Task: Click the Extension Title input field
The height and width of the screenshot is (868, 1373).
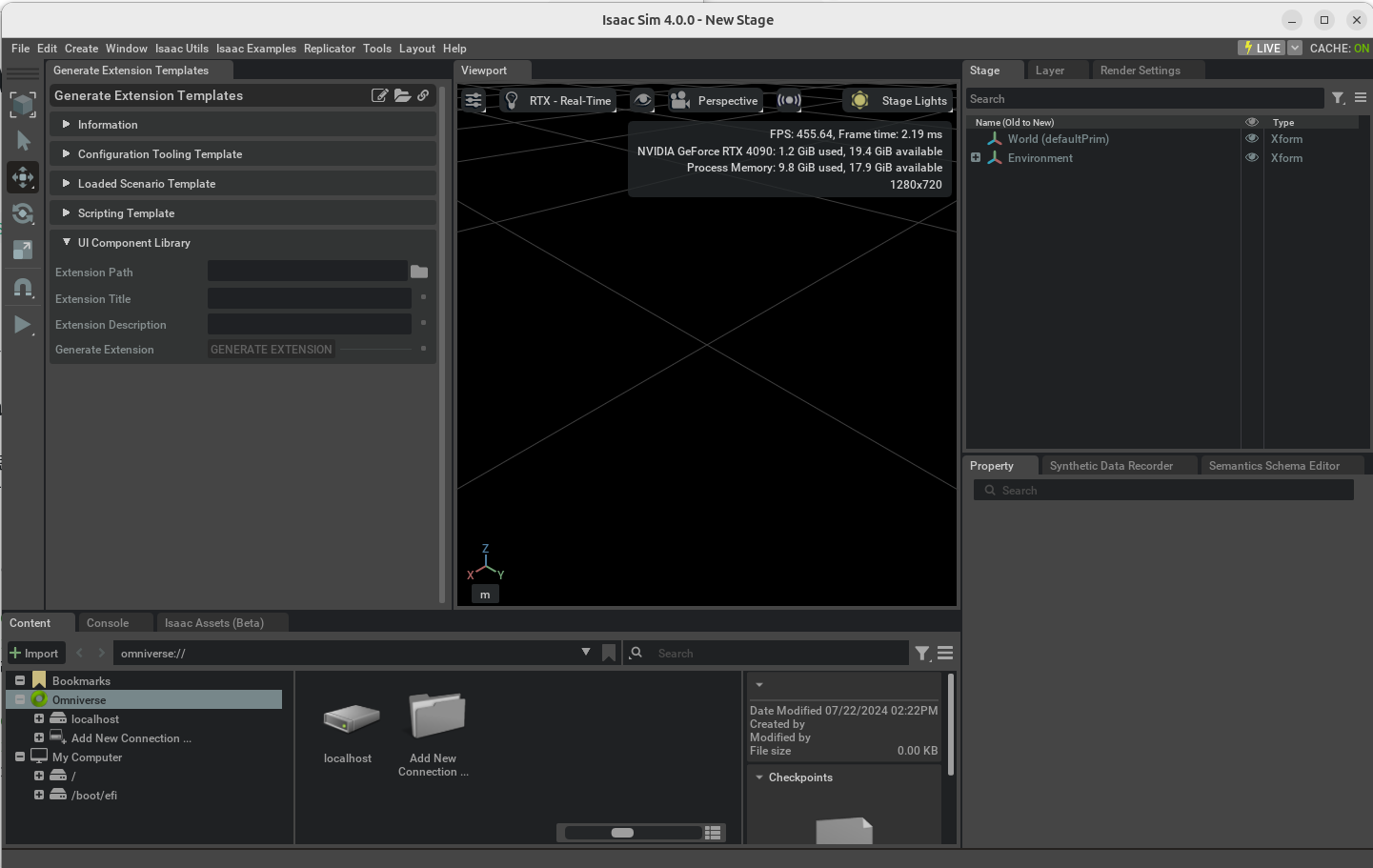Action: point(310,298)
